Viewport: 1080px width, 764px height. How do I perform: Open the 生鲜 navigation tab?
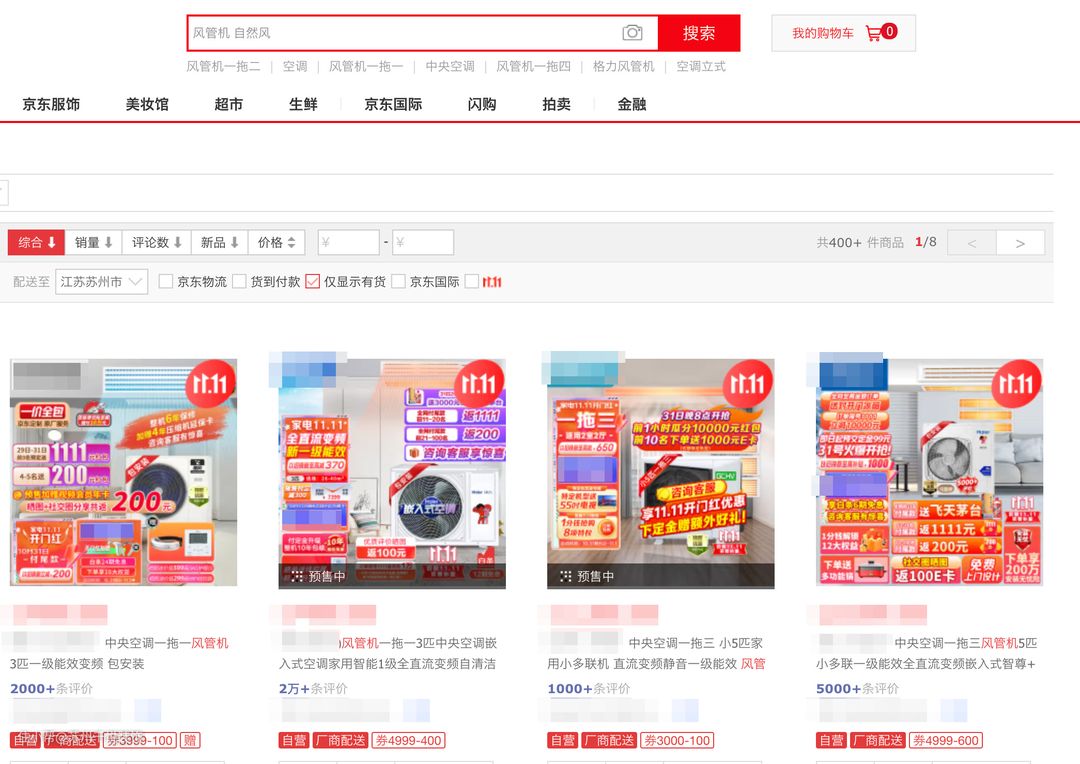pyautogui.click(x=303, y=104)
